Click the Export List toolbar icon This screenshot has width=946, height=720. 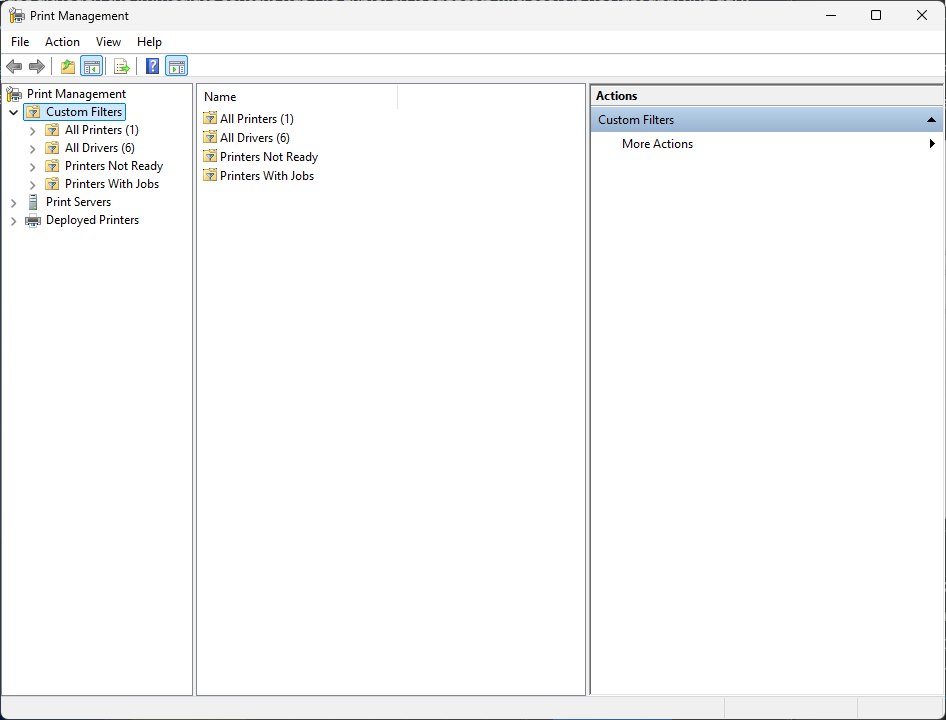(122, 66)
